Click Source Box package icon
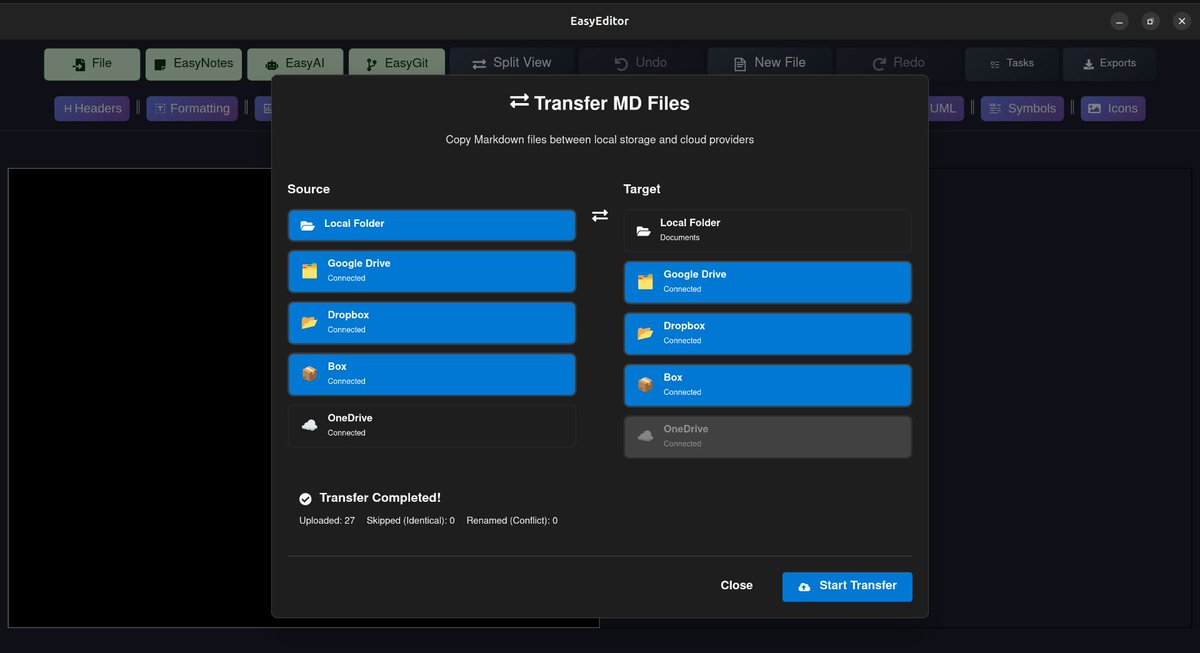This screenshot has height=653, width=1200. 309,374
